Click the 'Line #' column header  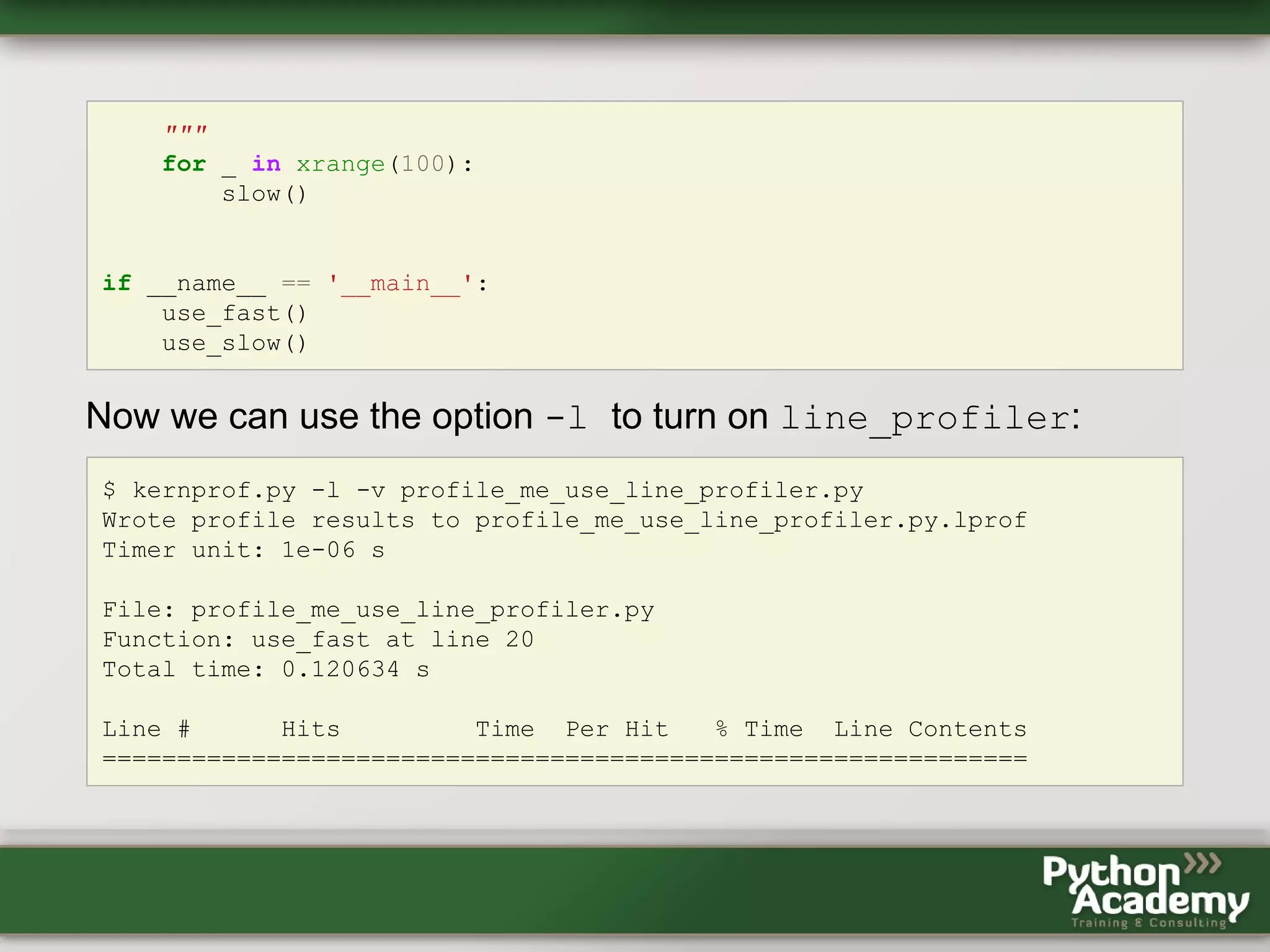point(146,729)
